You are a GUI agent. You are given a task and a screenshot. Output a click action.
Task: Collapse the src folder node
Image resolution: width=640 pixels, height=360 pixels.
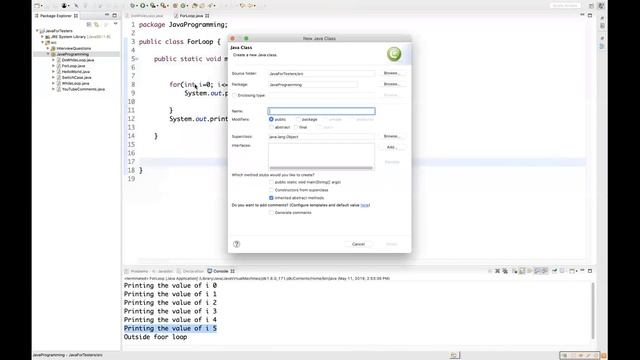click(42, 42)
